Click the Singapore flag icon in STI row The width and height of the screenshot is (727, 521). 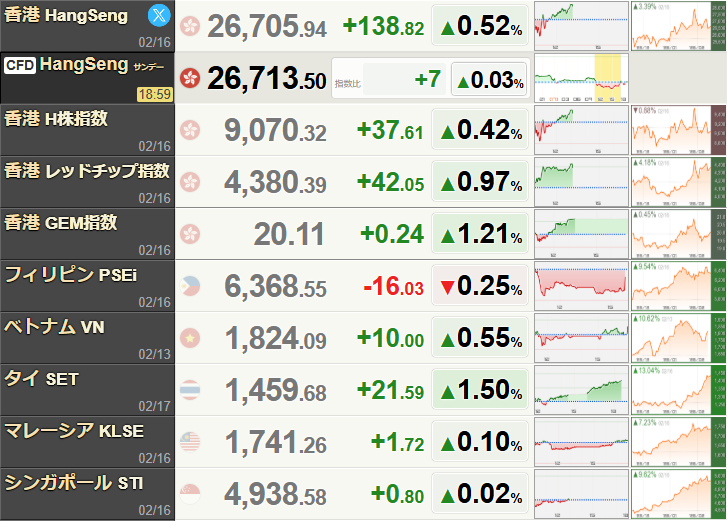(x=190, y=494)
